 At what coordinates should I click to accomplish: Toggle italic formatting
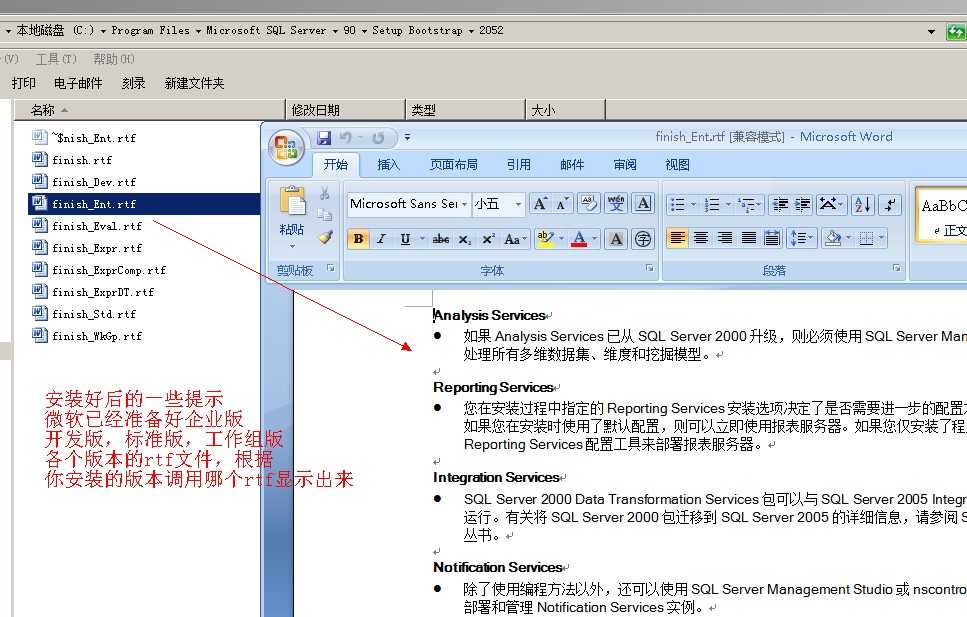click(x=382, y=239)
